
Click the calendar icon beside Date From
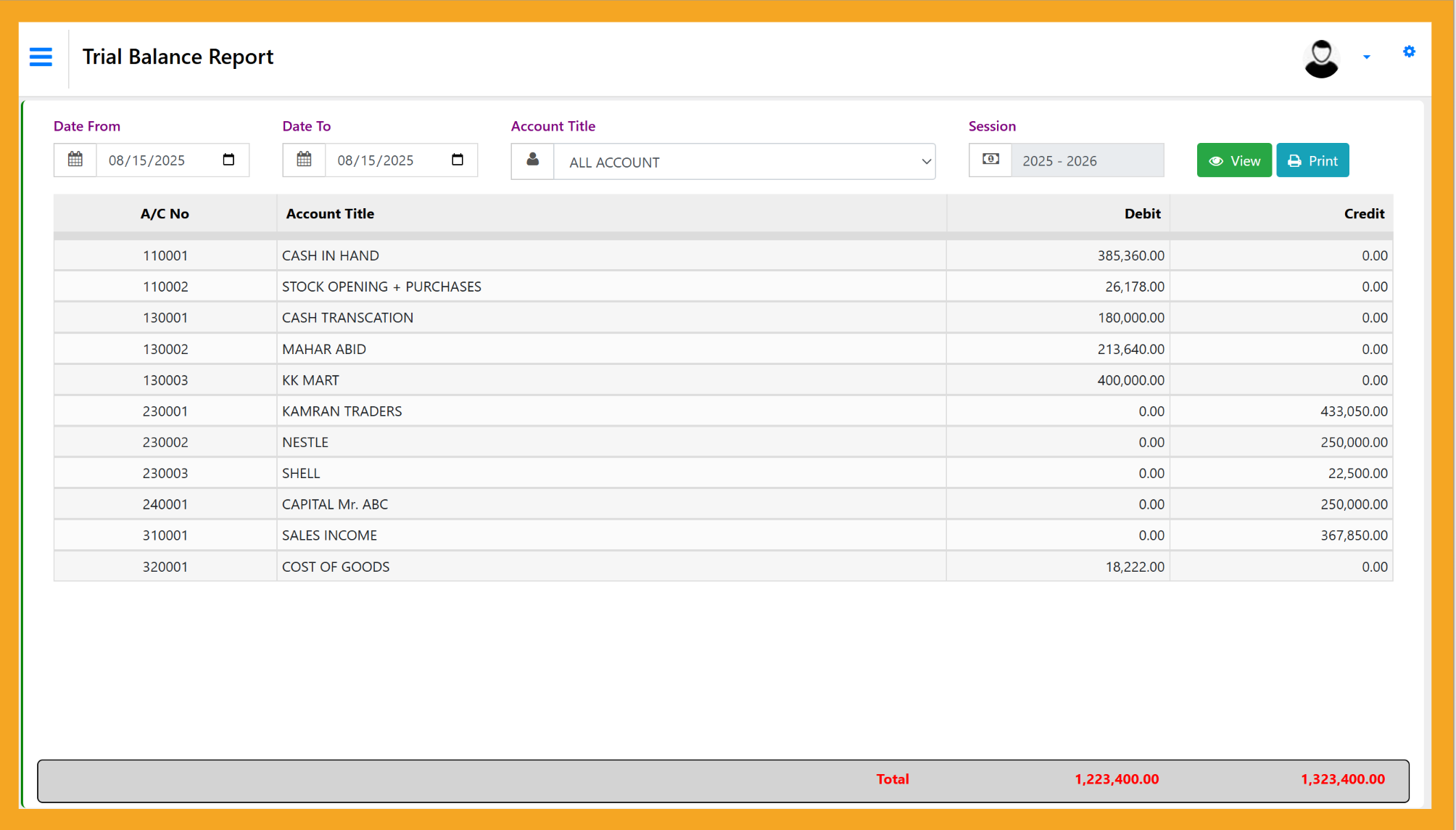[x=75, y=160]
